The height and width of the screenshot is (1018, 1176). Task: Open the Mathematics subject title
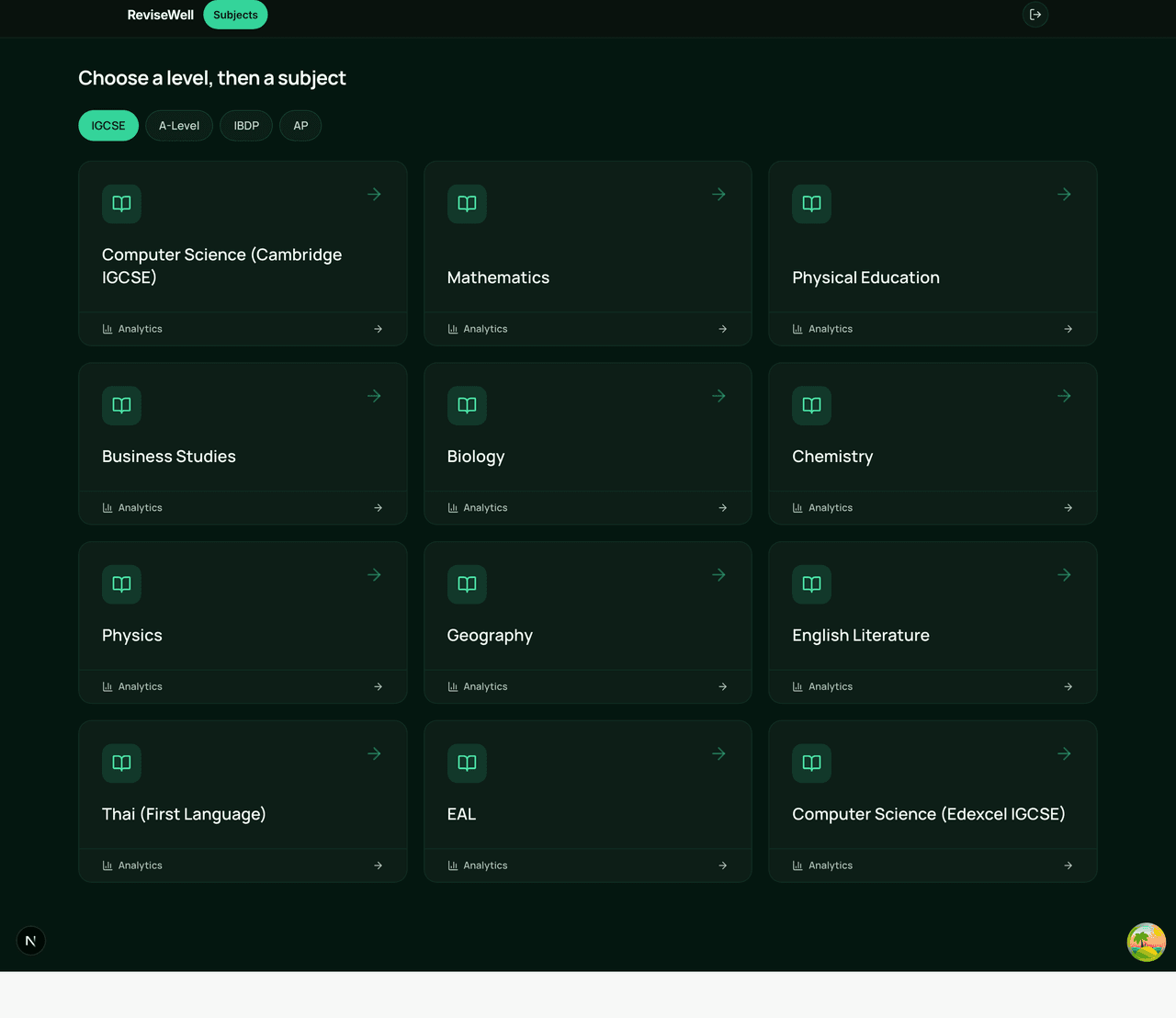click(x=498, y=277)
